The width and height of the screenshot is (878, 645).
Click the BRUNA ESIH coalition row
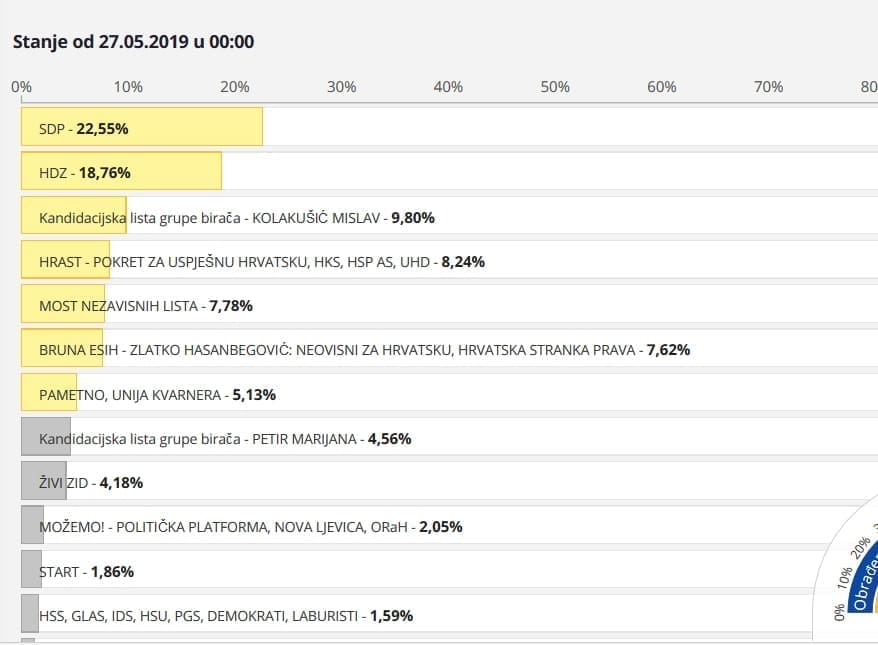(x=364, y=349)
